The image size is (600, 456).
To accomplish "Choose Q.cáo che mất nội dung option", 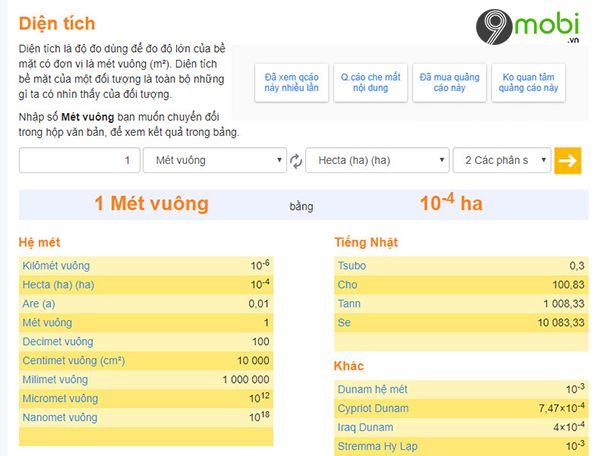I will tap(370, 83).
